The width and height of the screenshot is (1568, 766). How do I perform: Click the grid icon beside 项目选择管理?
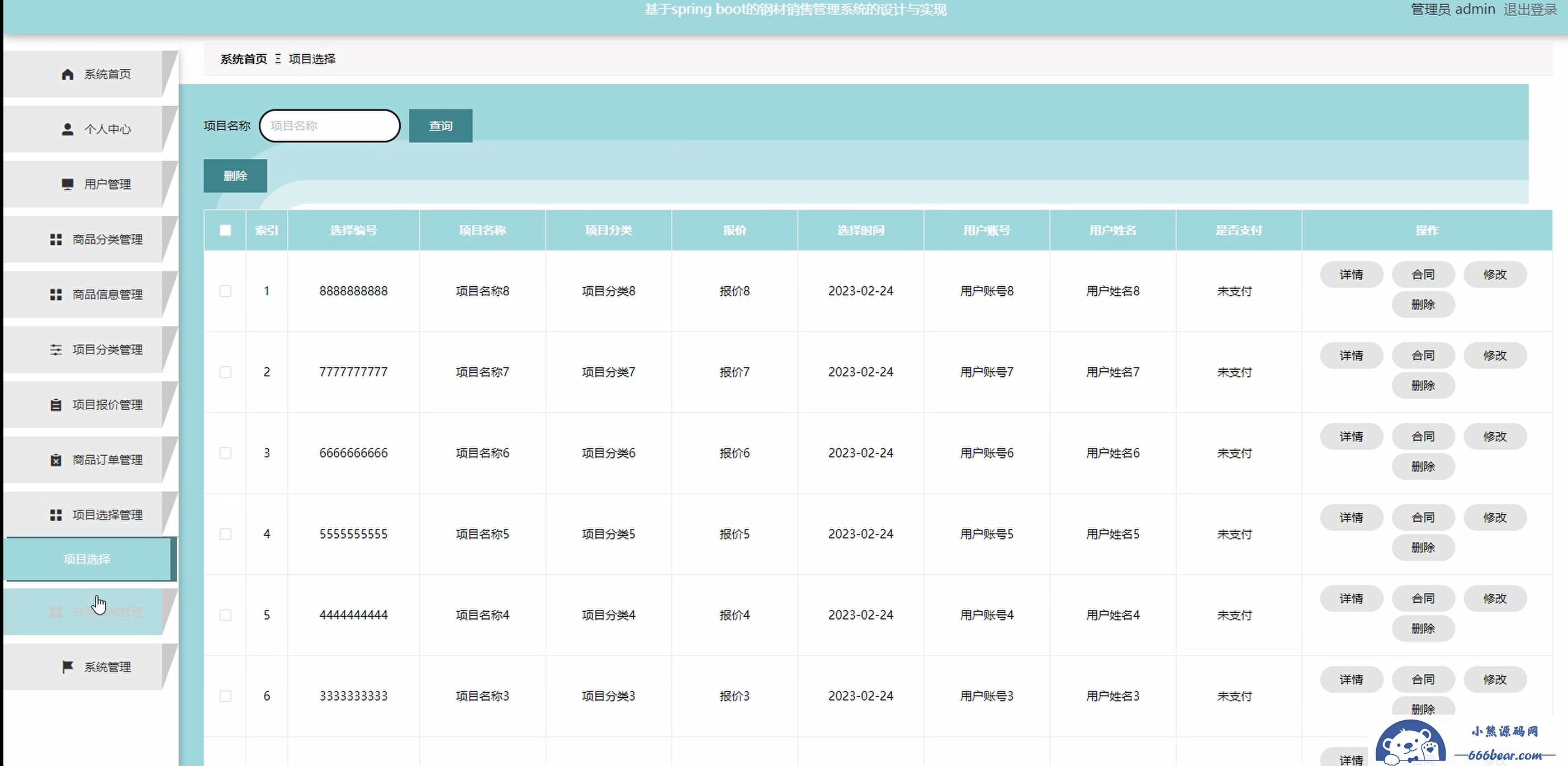pos(56,515)
